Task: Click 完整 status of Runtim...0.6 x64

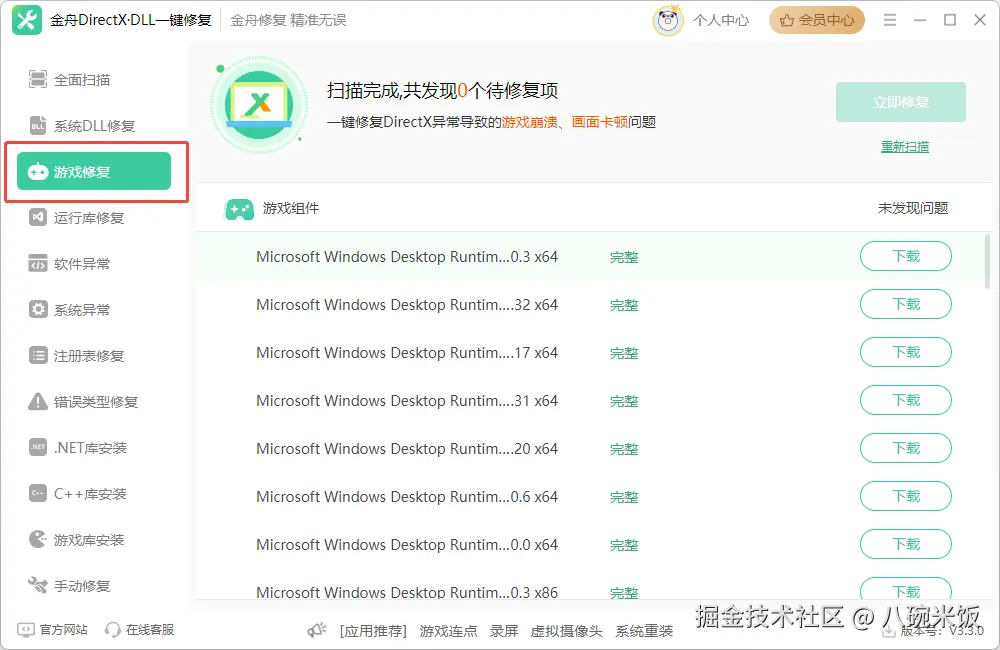Action: tap(624, 497)
